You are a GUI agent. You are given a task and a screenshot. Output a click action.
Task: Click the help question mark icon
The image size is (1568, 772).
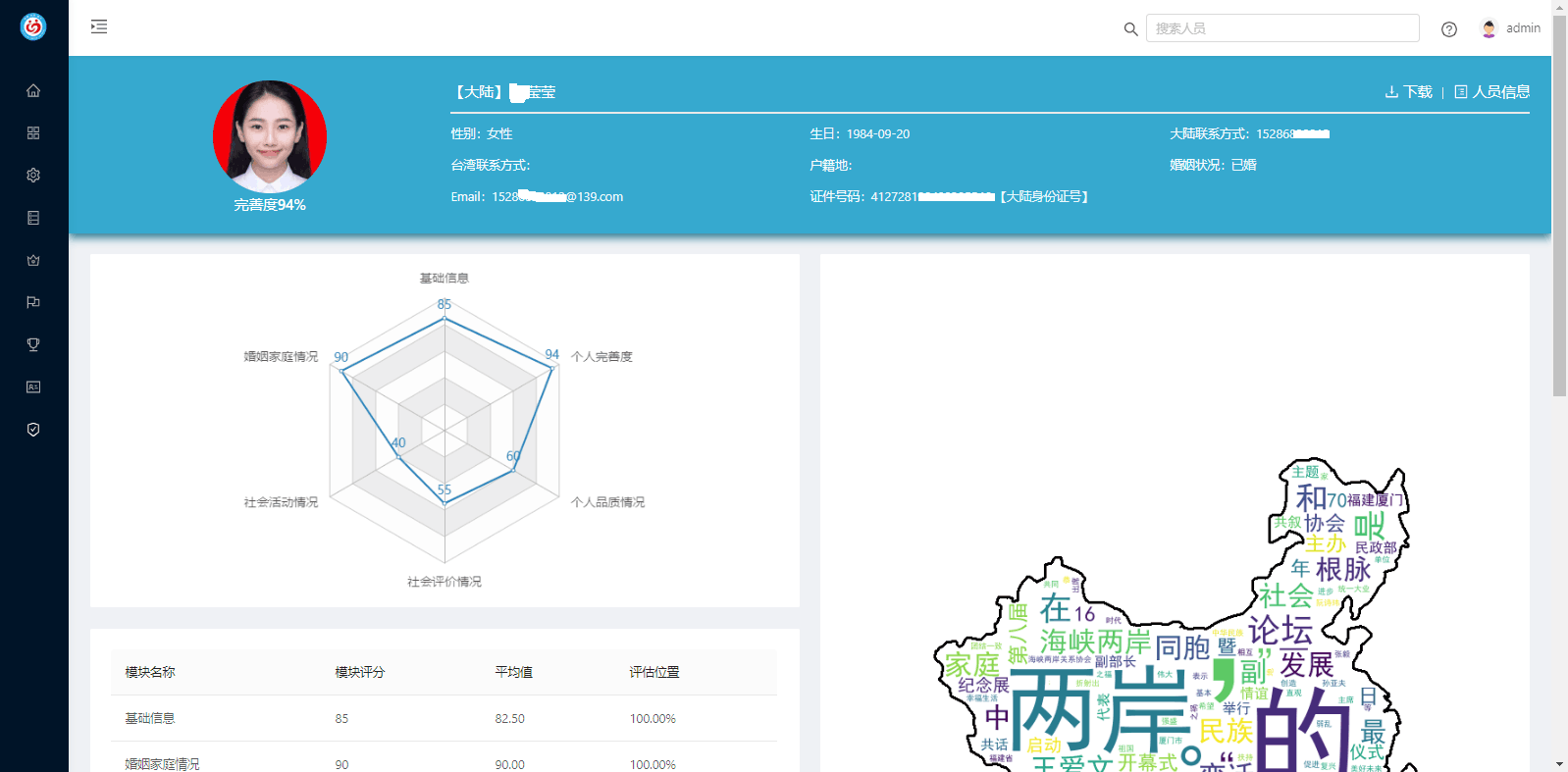point(1448,29)
